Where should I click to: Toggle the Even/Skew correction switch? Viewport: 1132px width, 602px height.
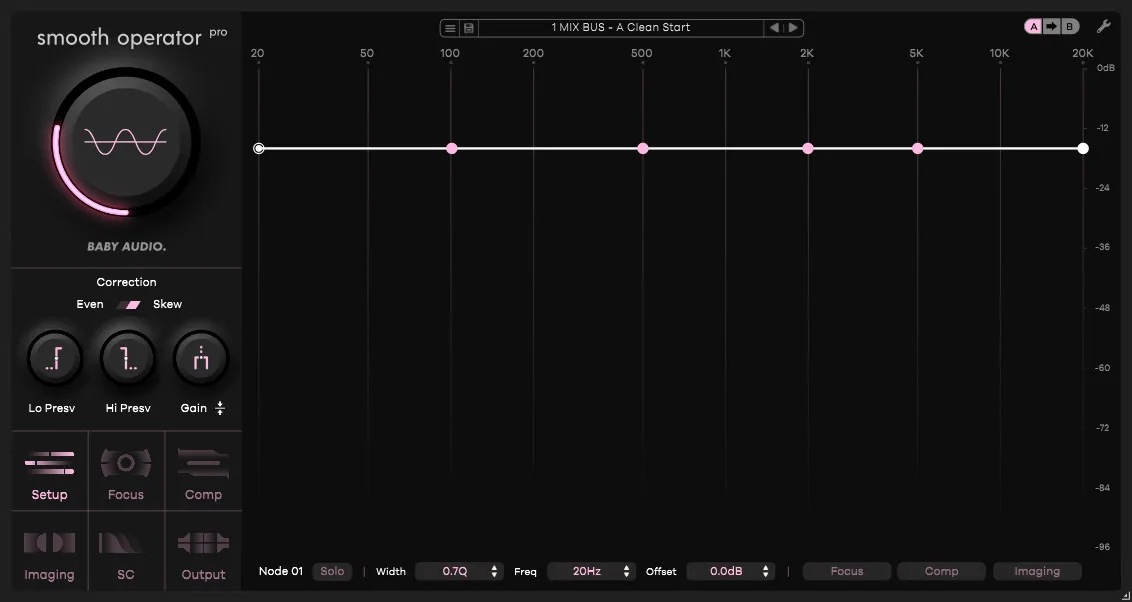129,305
